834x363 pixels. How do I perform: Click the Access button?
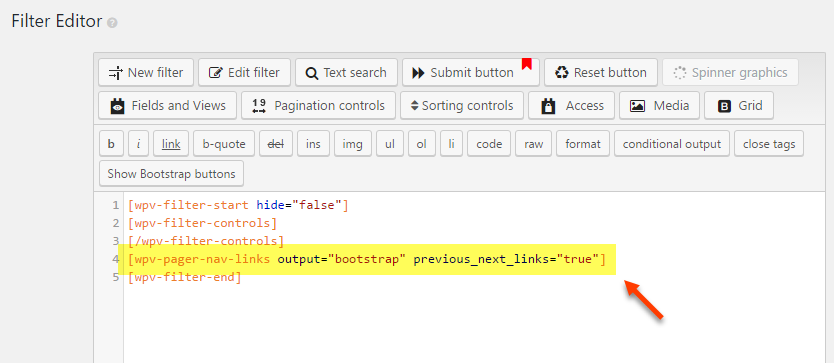point(571,105)
